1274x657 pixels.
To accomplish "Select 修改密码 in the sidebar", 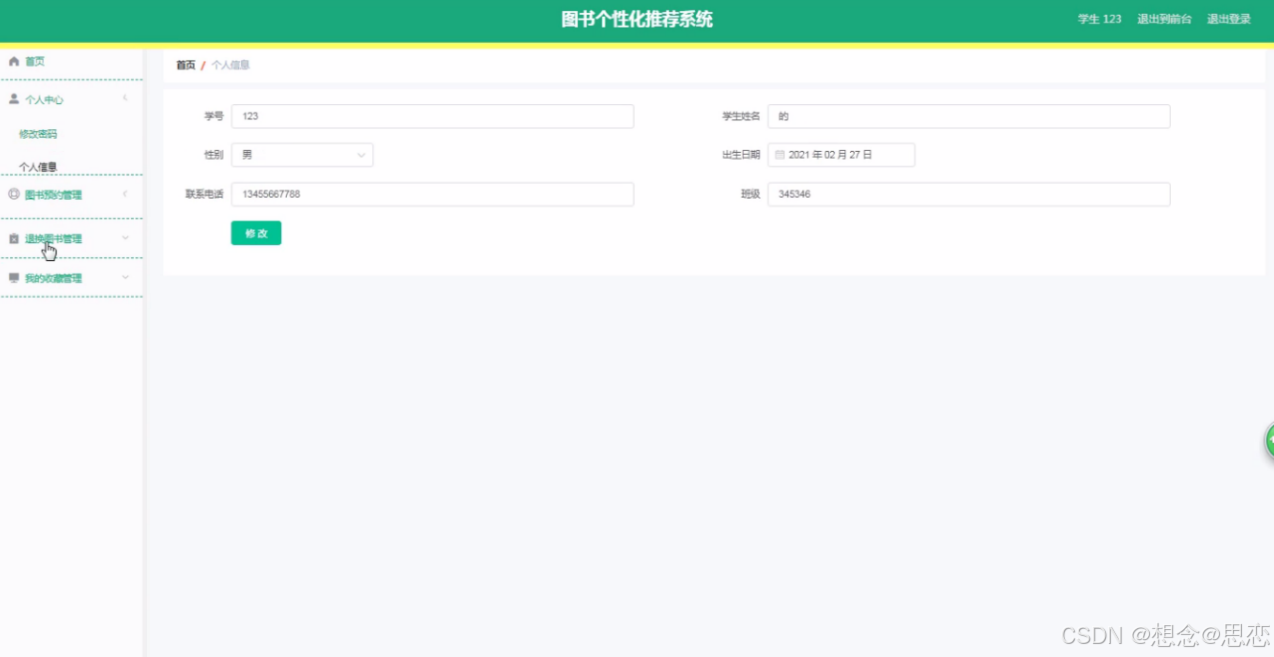I will coord(38,134).
